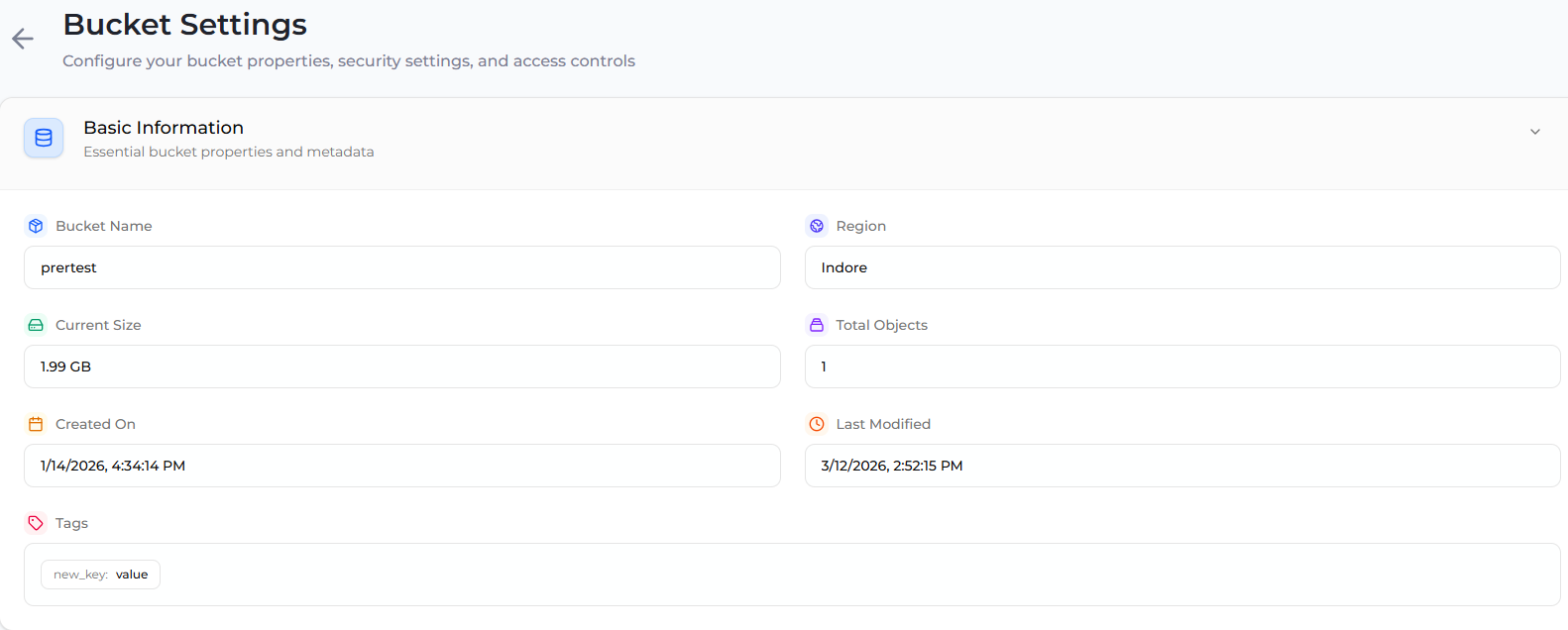Screen dimensions: 1568x630
Task: Click the Region globe icon
Action: [x=817, y=226]
